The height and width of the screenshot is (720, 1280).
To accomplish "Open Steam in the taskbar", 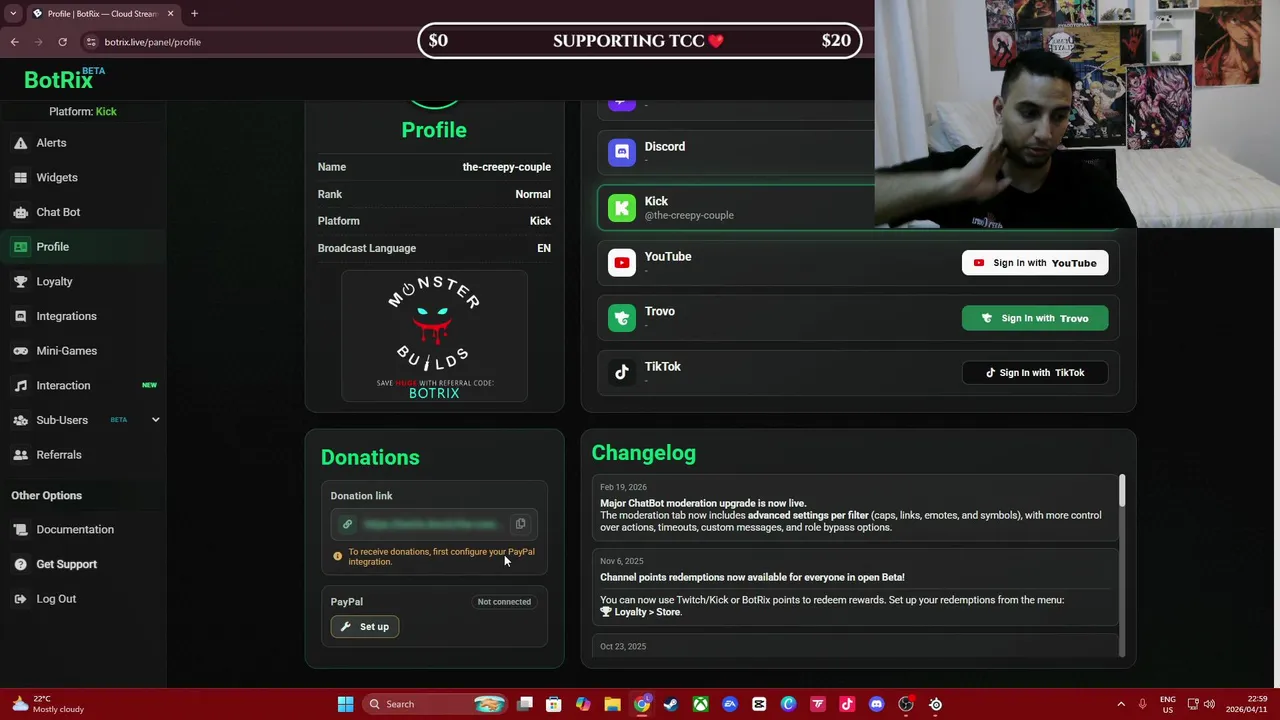I will click(671, 704).
